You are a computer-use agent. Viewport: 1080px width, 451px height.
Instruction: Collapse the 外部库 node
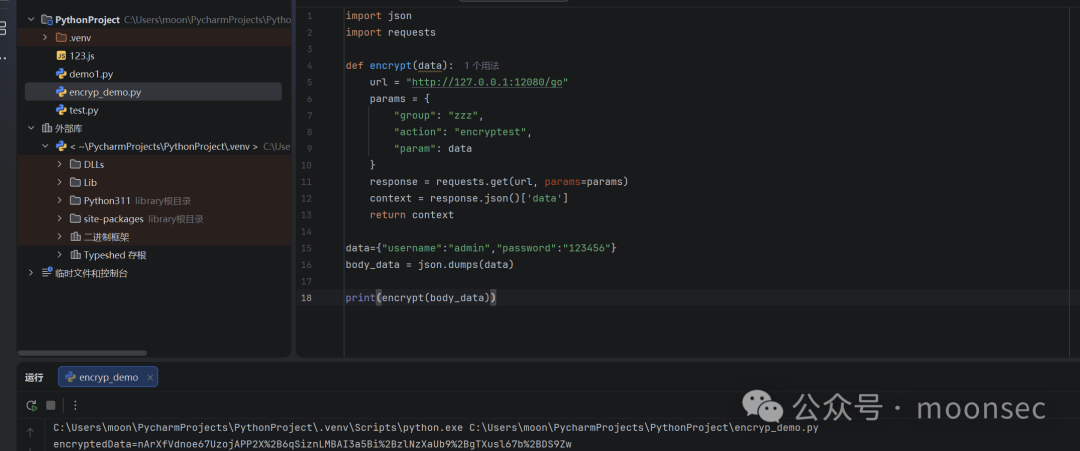point(31,128)
